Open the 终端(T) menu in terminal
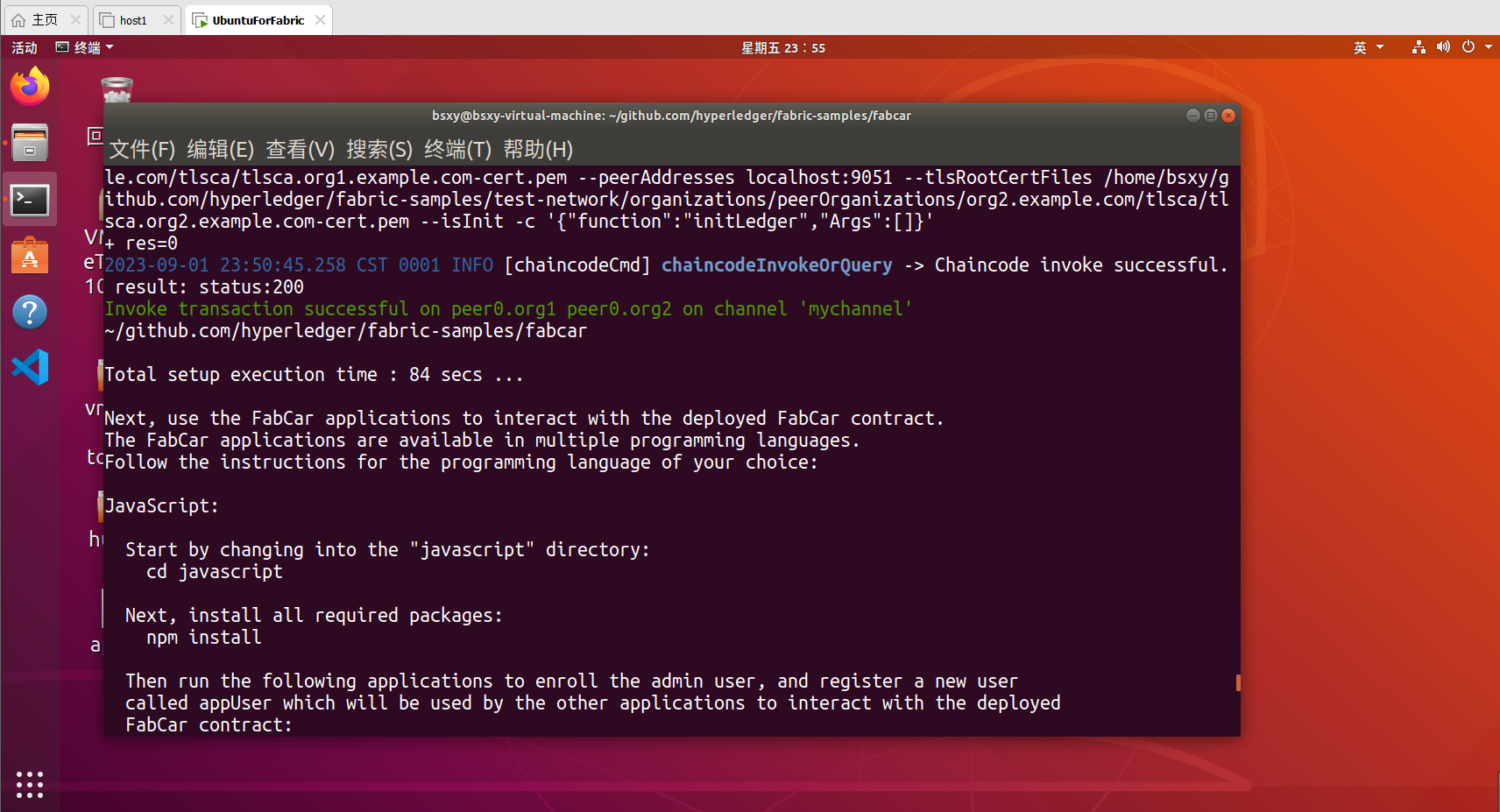This screenshot has width=1500, height=812. pos(457,150)
